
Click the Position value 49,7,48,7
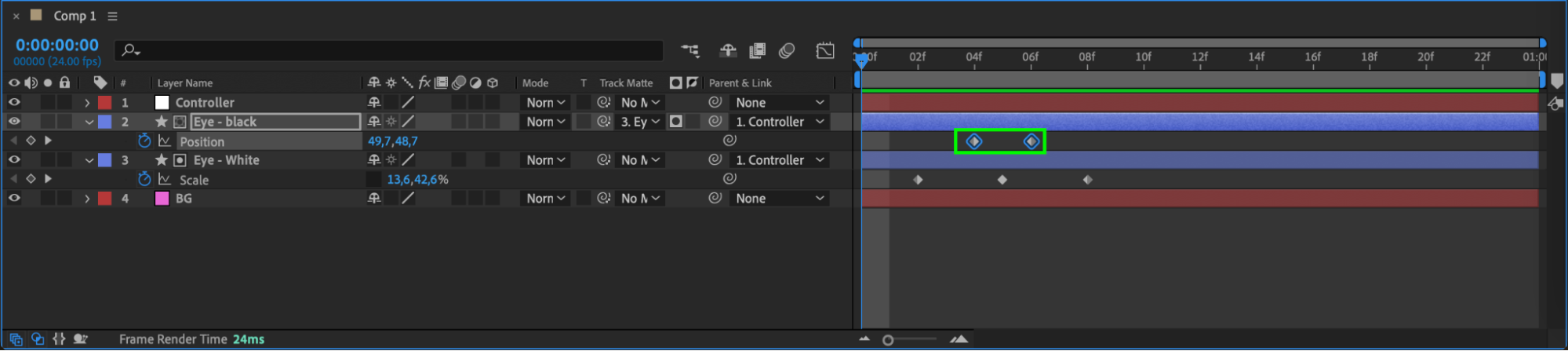(x=393, y=141)
